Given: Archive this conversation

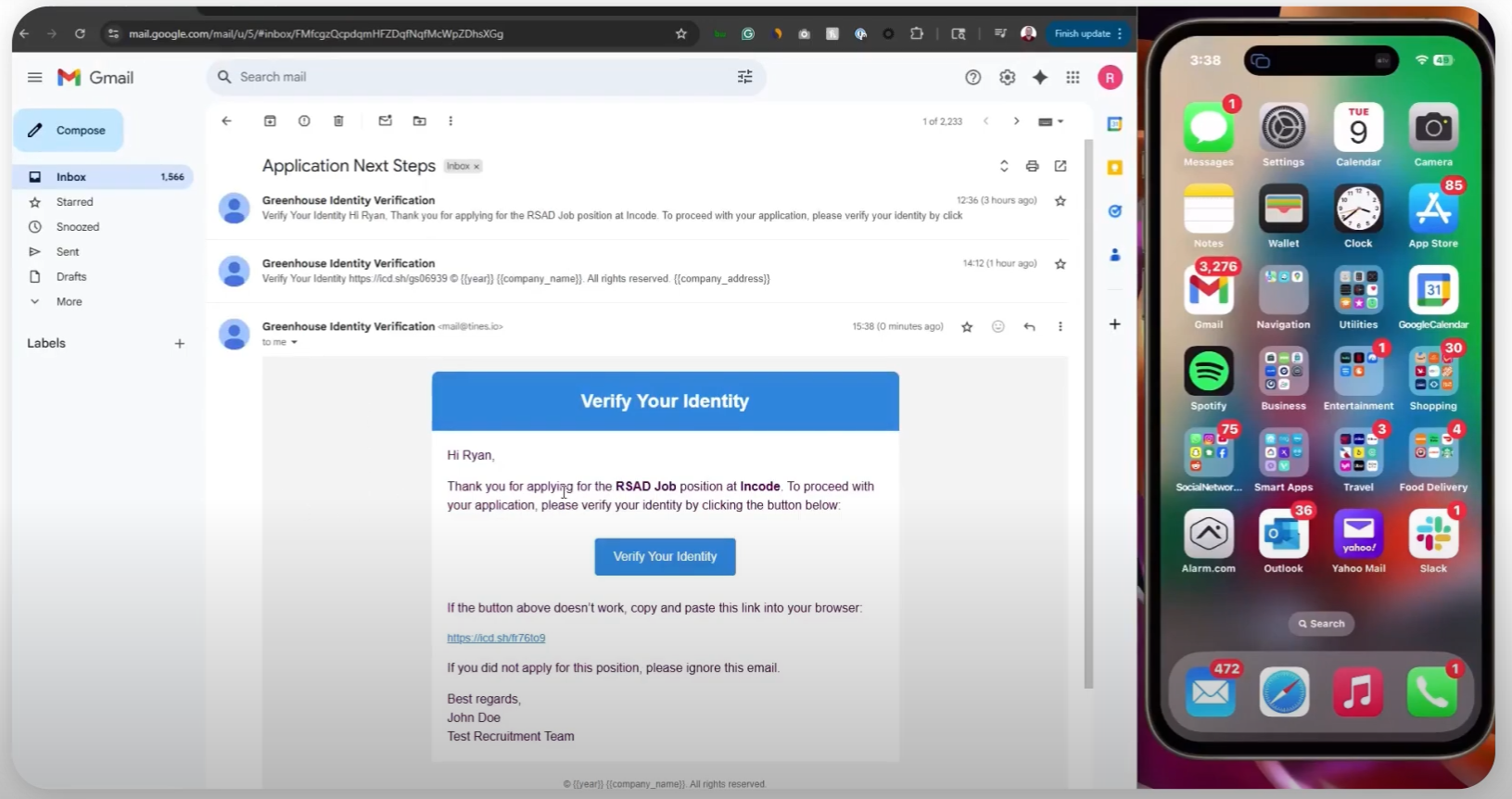Looking at the screenshot, I should coord(270,121).
